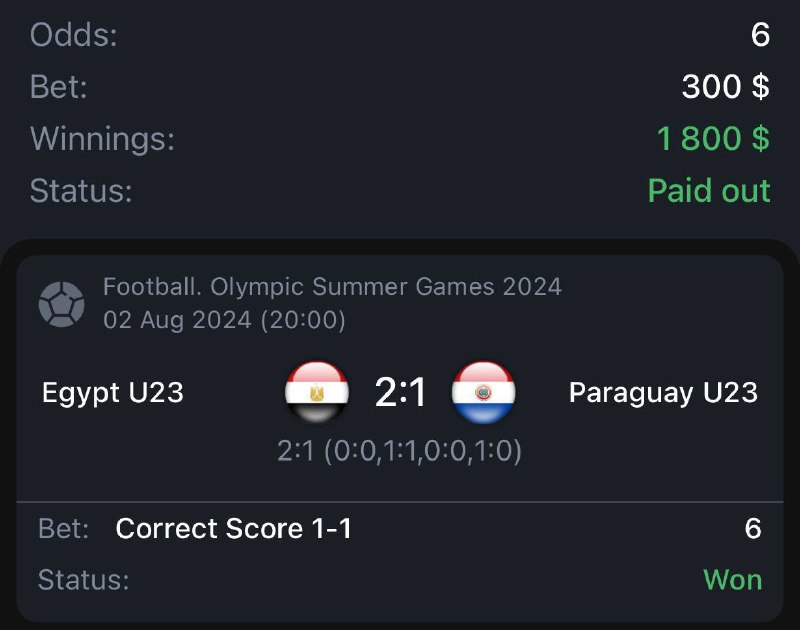Viewport: 800px width, 630px height.
Task: Tap the Paraguay flag icon
Action: click(483, 392)
